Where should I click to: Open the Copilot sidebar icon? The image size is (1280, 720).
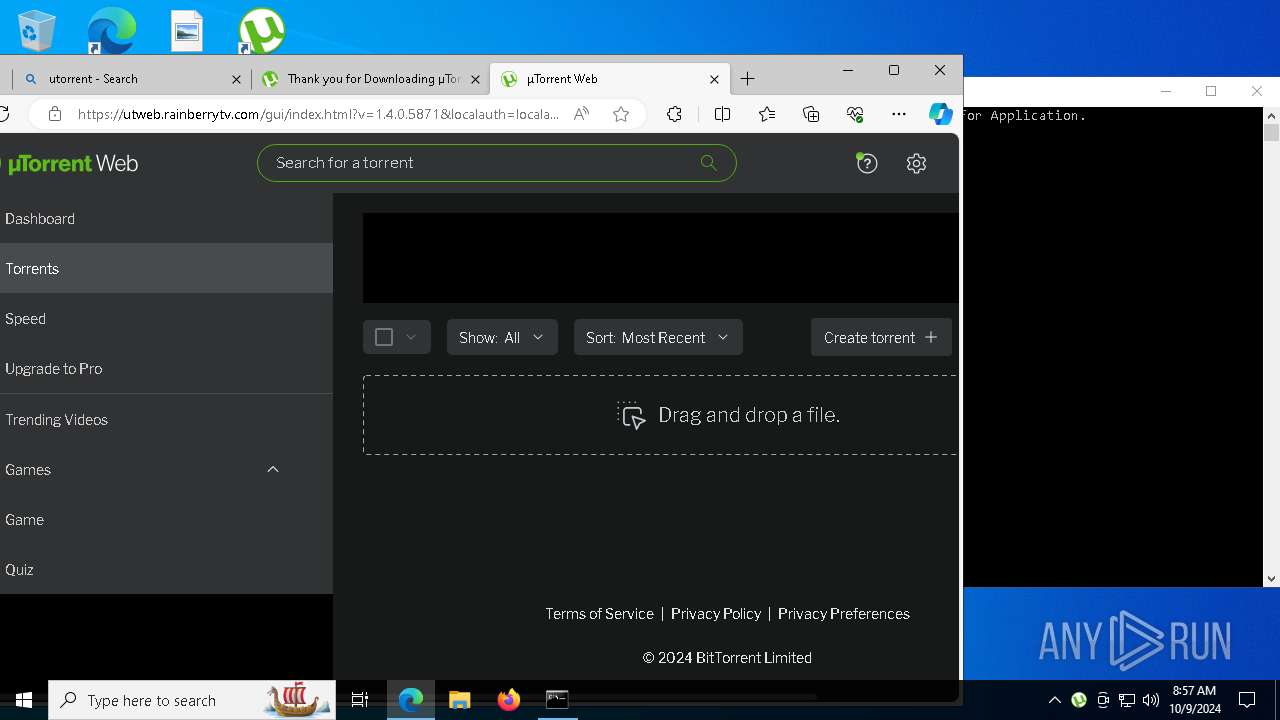click(940, 114)
